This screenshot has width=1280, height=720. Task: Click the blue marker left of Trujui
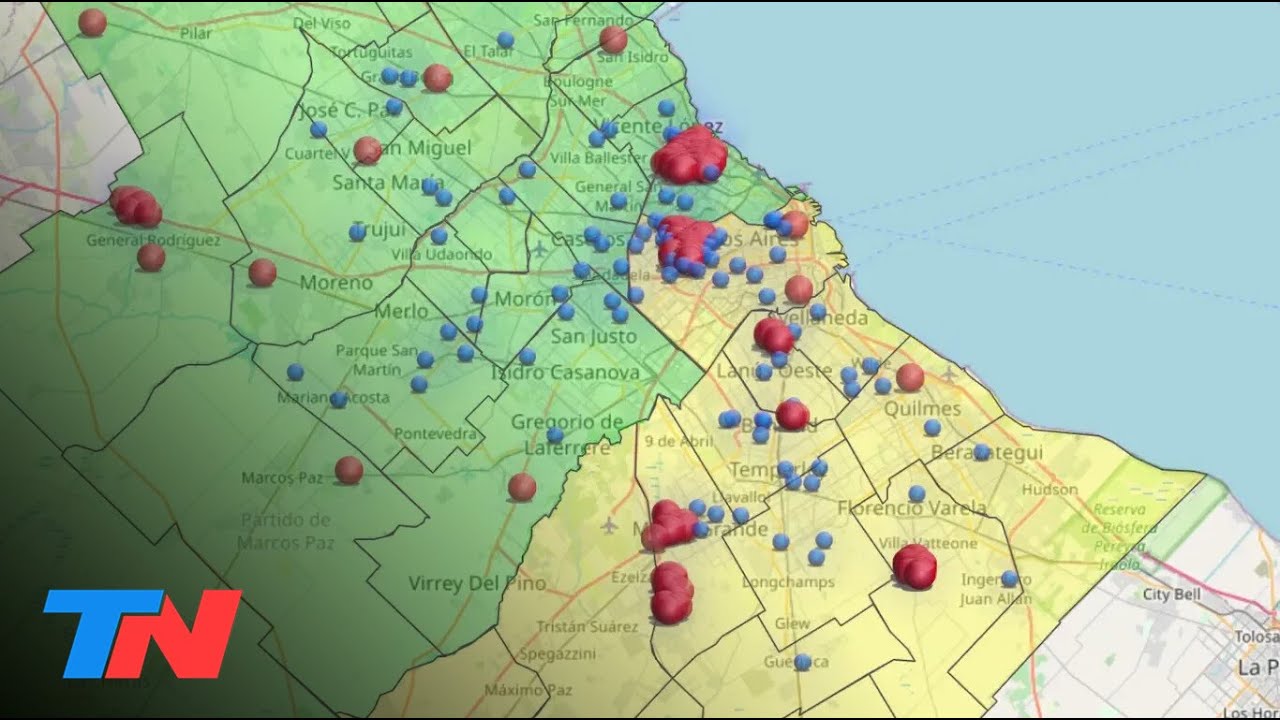pos(357,232)
